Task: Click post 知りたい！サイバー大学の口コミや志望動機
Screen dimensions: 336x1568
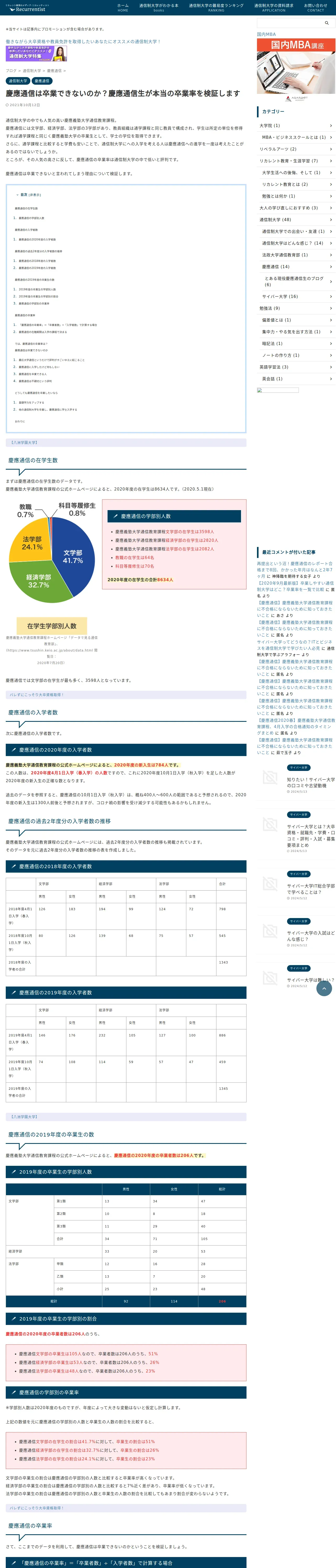Action: (311, 783)
